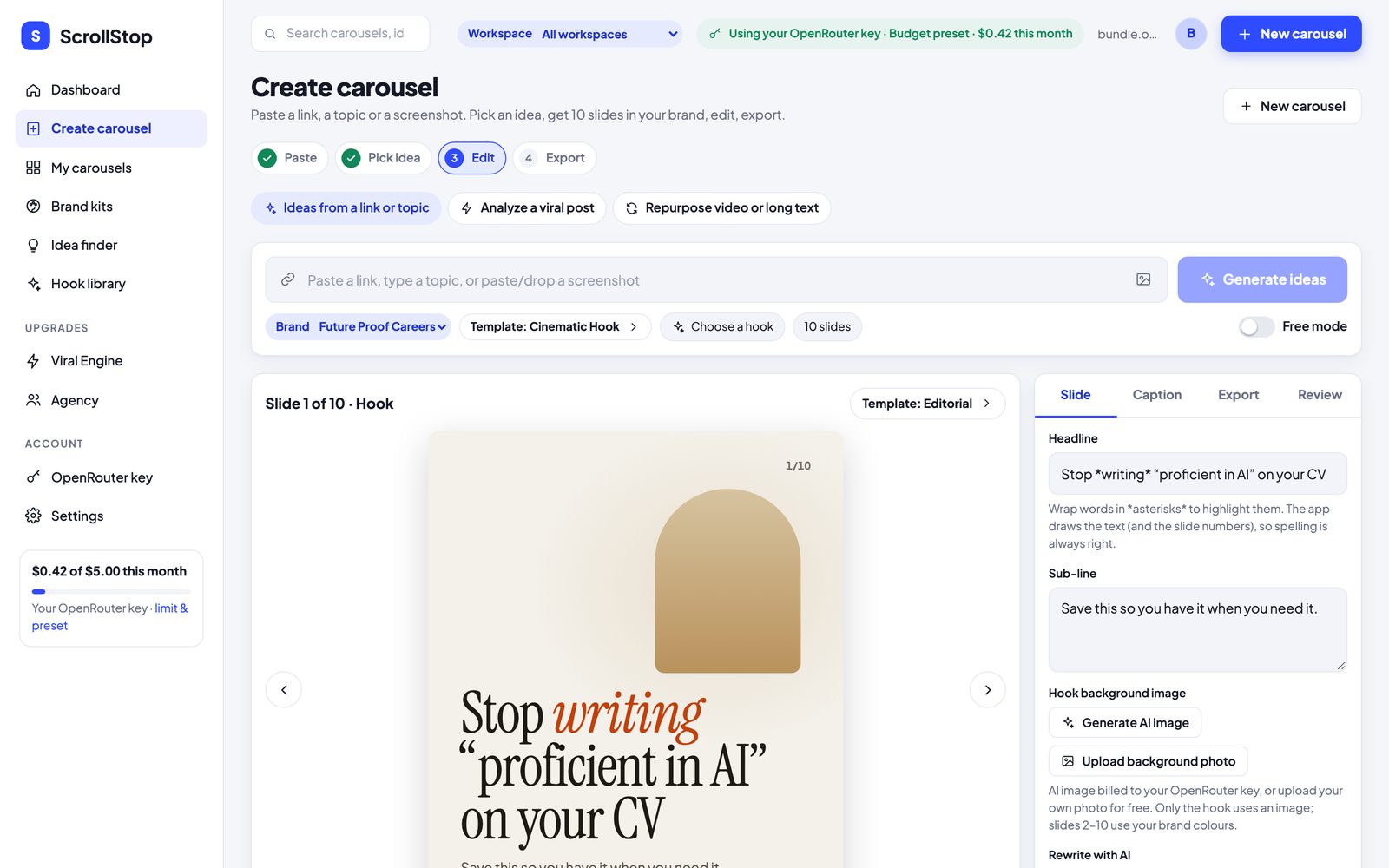
Task: Open the Idea finder page
Action: (111, 245)
